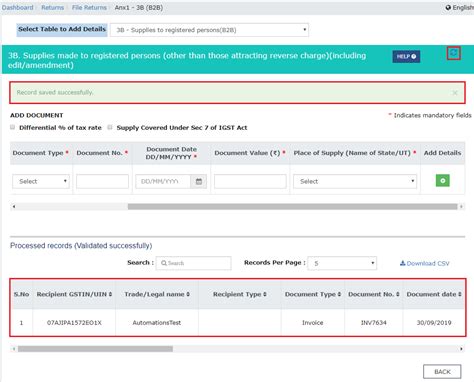
Task: Tick 'Differential % of tax rate' checkbox
Action: (13, 127)
